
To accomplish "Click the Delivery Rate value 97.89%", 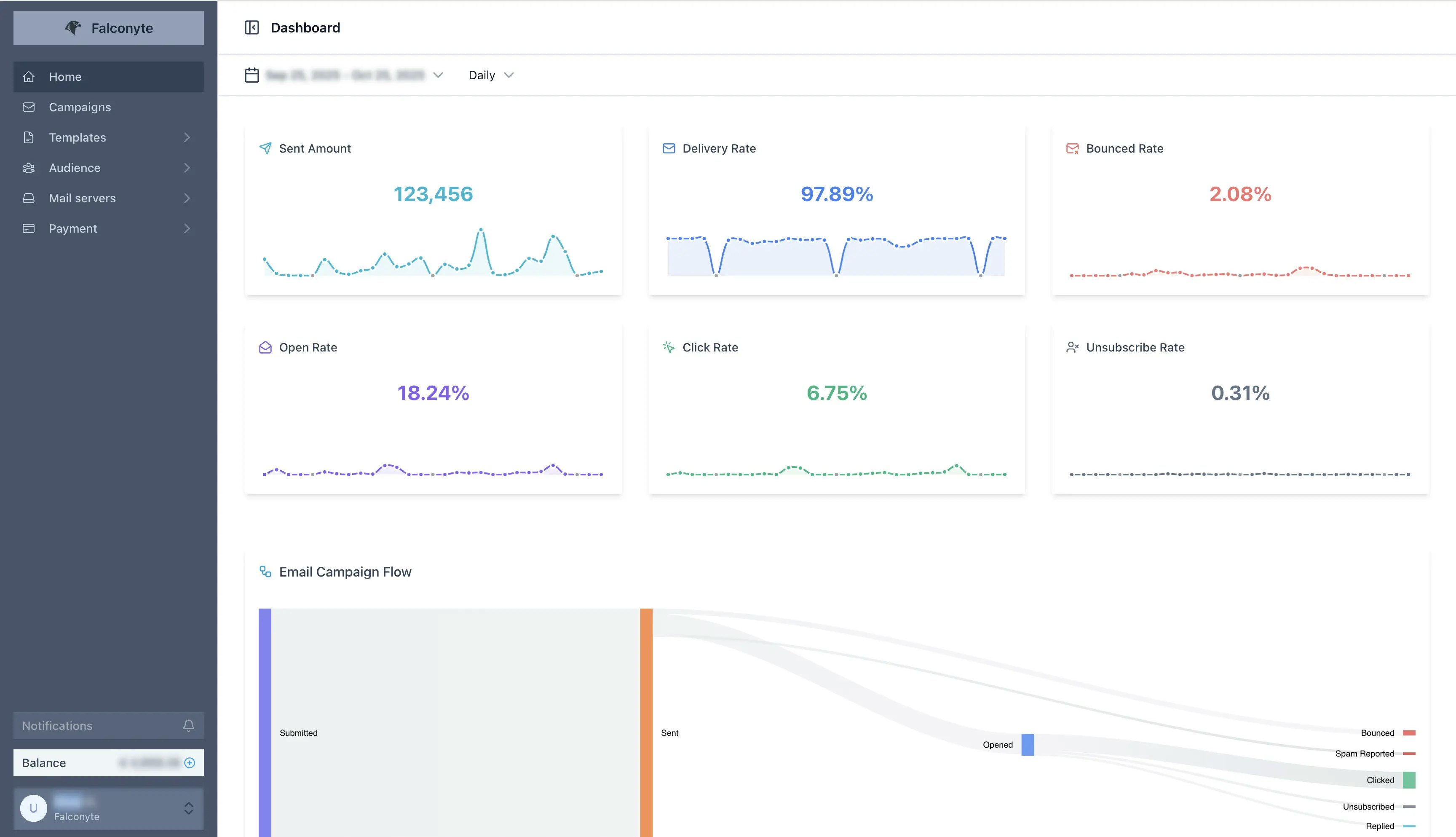I will pyautogui.click(x=837, y=194).
